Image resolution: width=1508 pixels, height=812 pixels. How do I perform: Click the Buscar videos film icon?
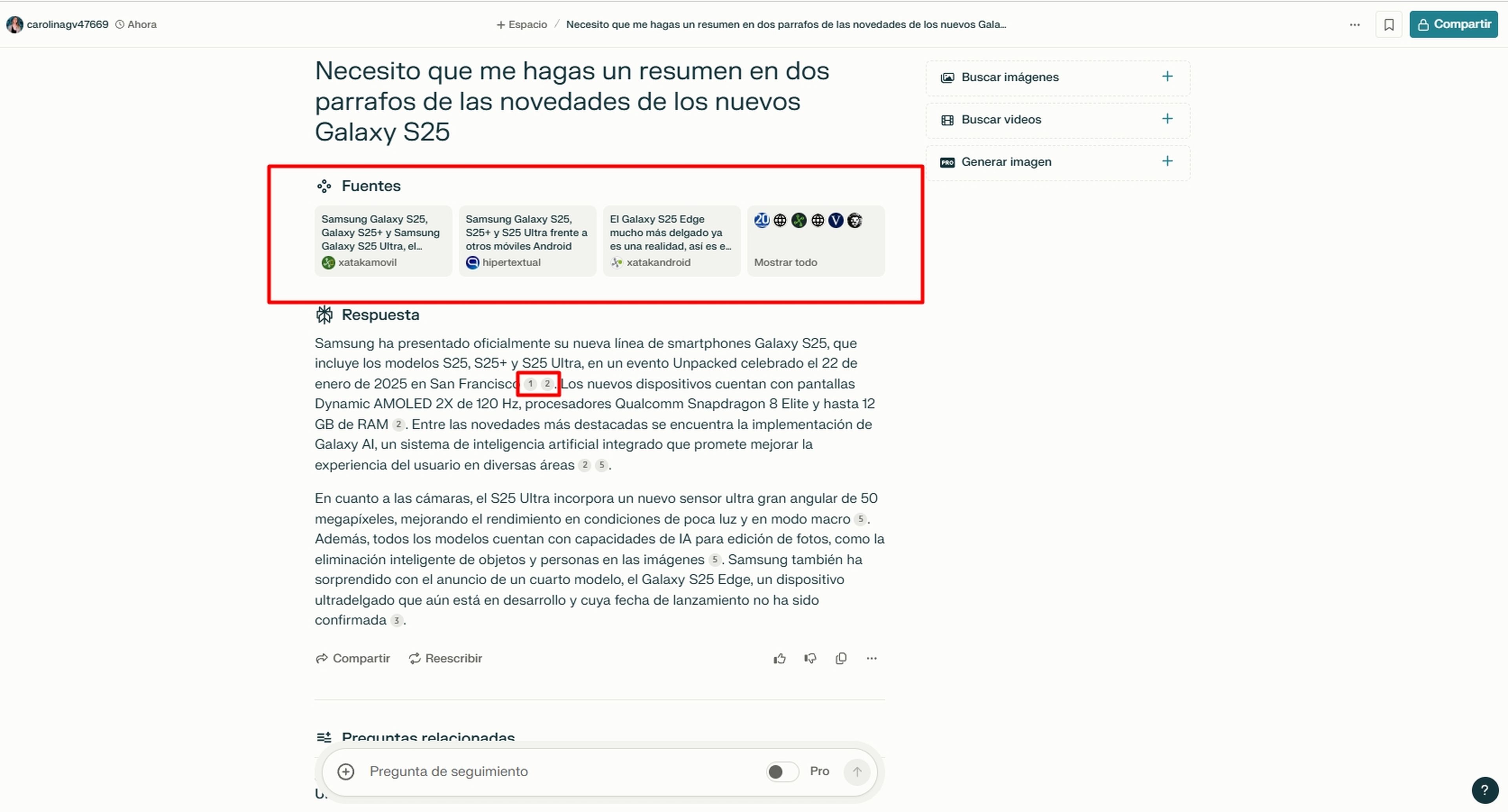pyautogui.click(x=947, y=120)
